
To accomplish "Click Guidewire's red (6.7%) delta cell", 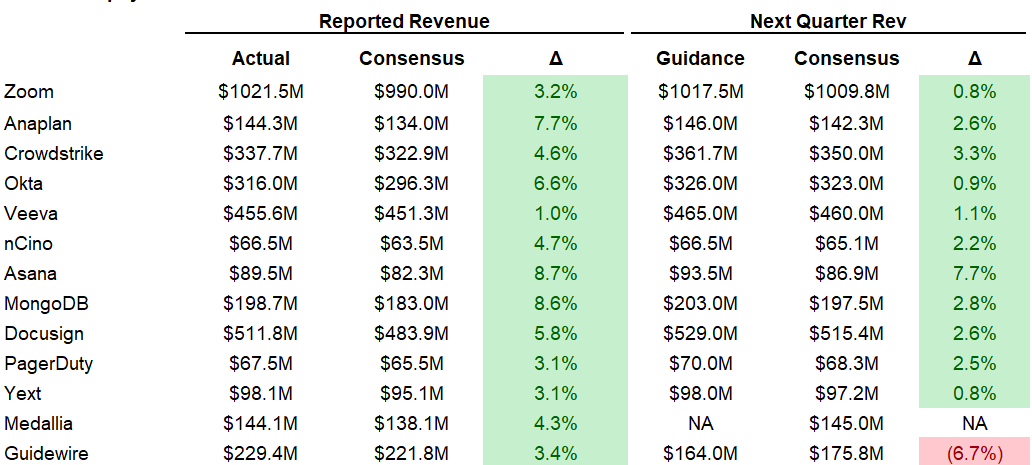I will 975,453.
